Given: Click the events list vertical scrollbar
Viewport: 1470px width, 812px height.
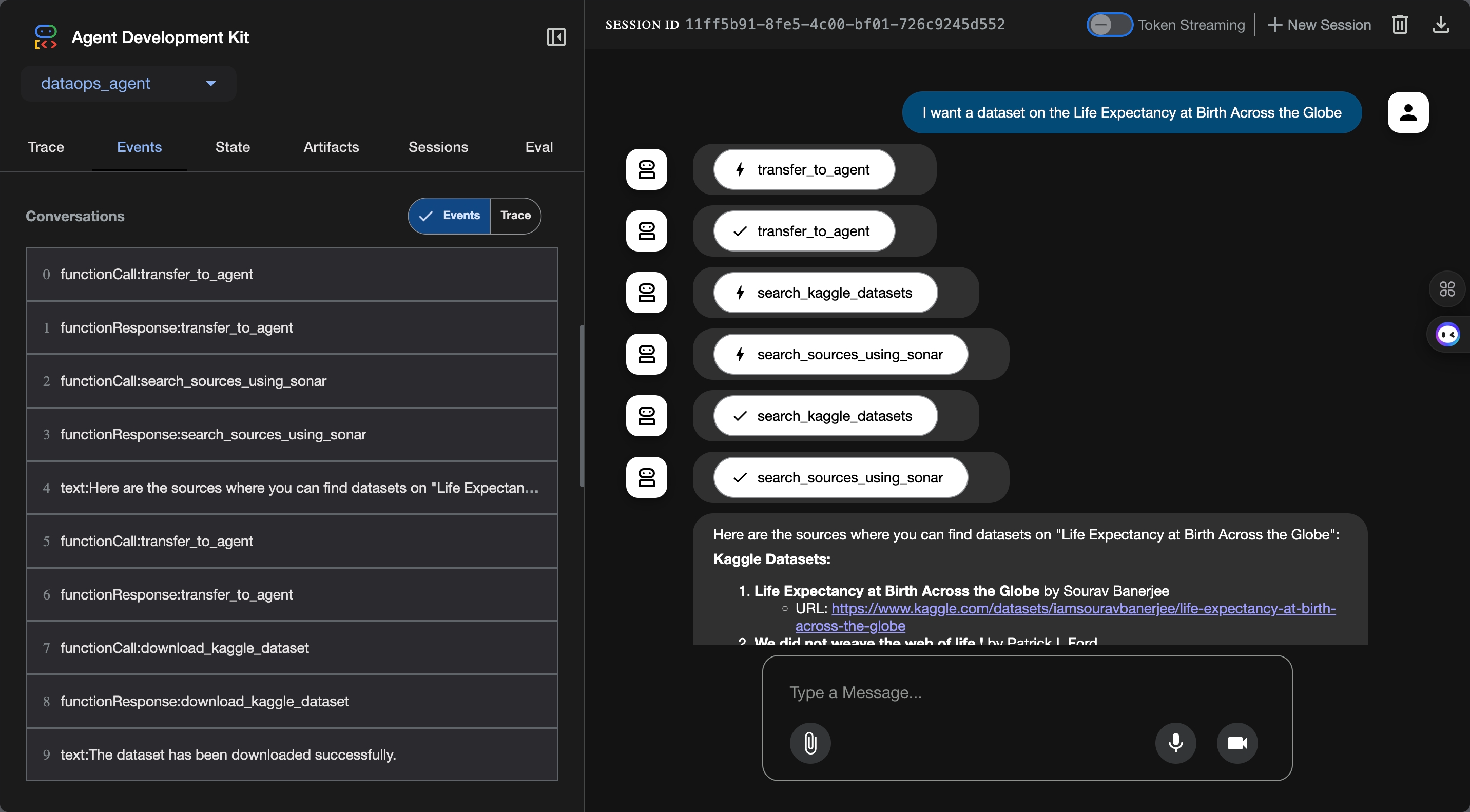Looking at the screenshot, I should pyautogui.click(x=582, y=405).
